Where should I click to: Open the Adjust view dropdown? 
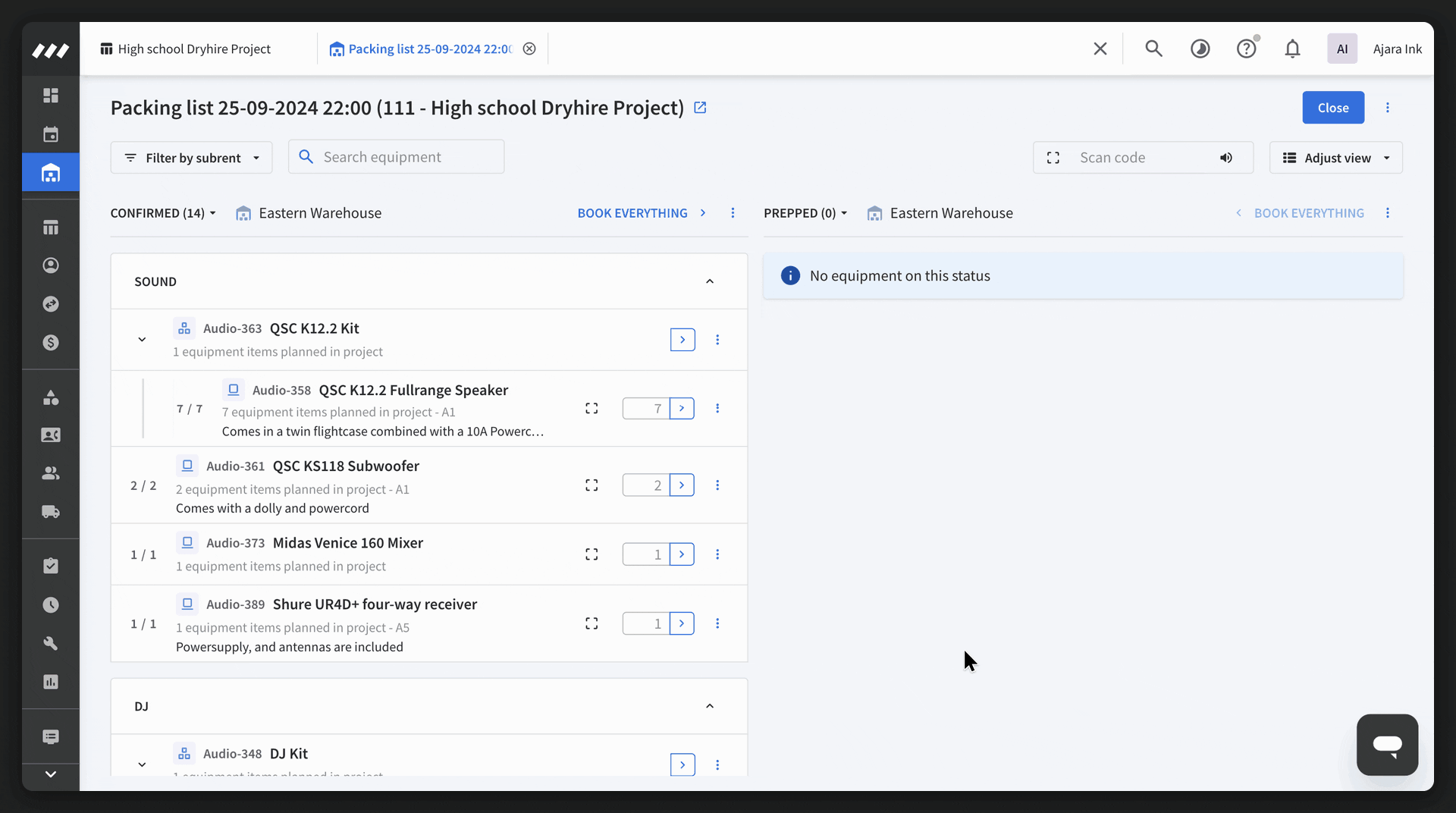pyautogui.click(x=1335, y=158)
